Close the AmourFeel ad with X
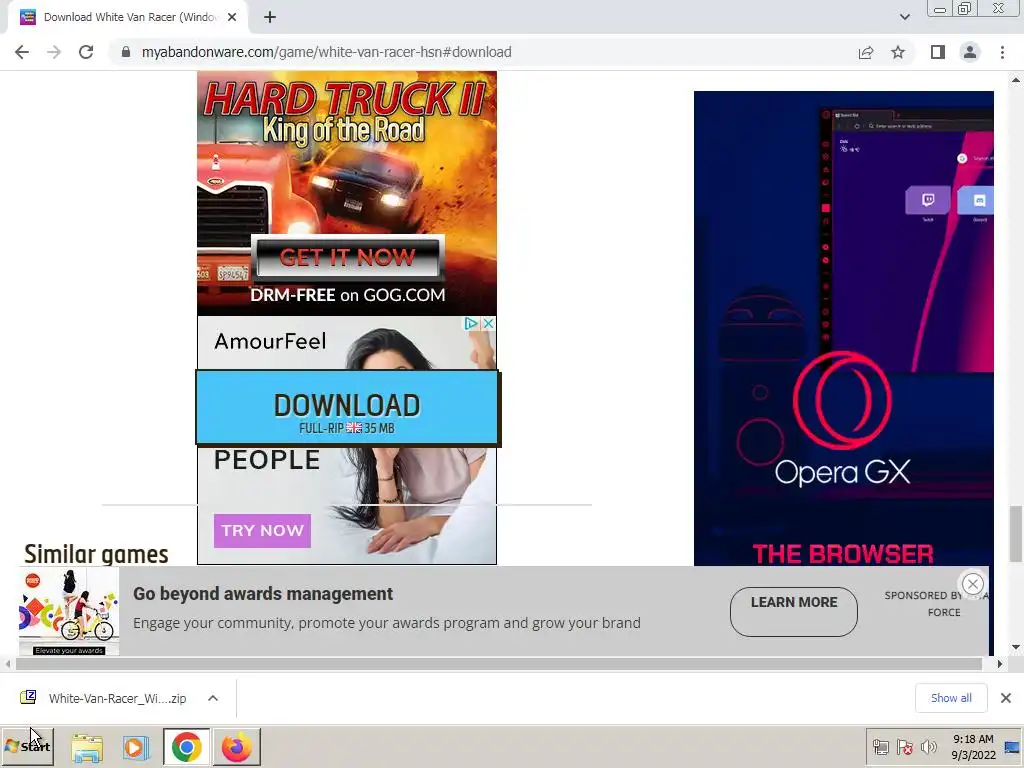The image size is (1024, 768). pyautogui.click(x=488, y=323)
